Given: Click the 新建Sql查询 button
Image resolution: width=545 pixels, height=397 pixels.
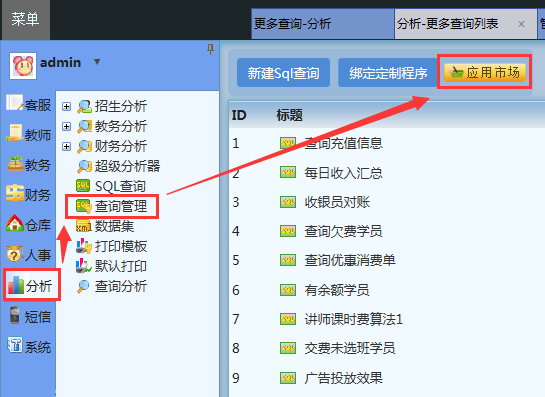Looking at the screenshot, I should [283, 73].
